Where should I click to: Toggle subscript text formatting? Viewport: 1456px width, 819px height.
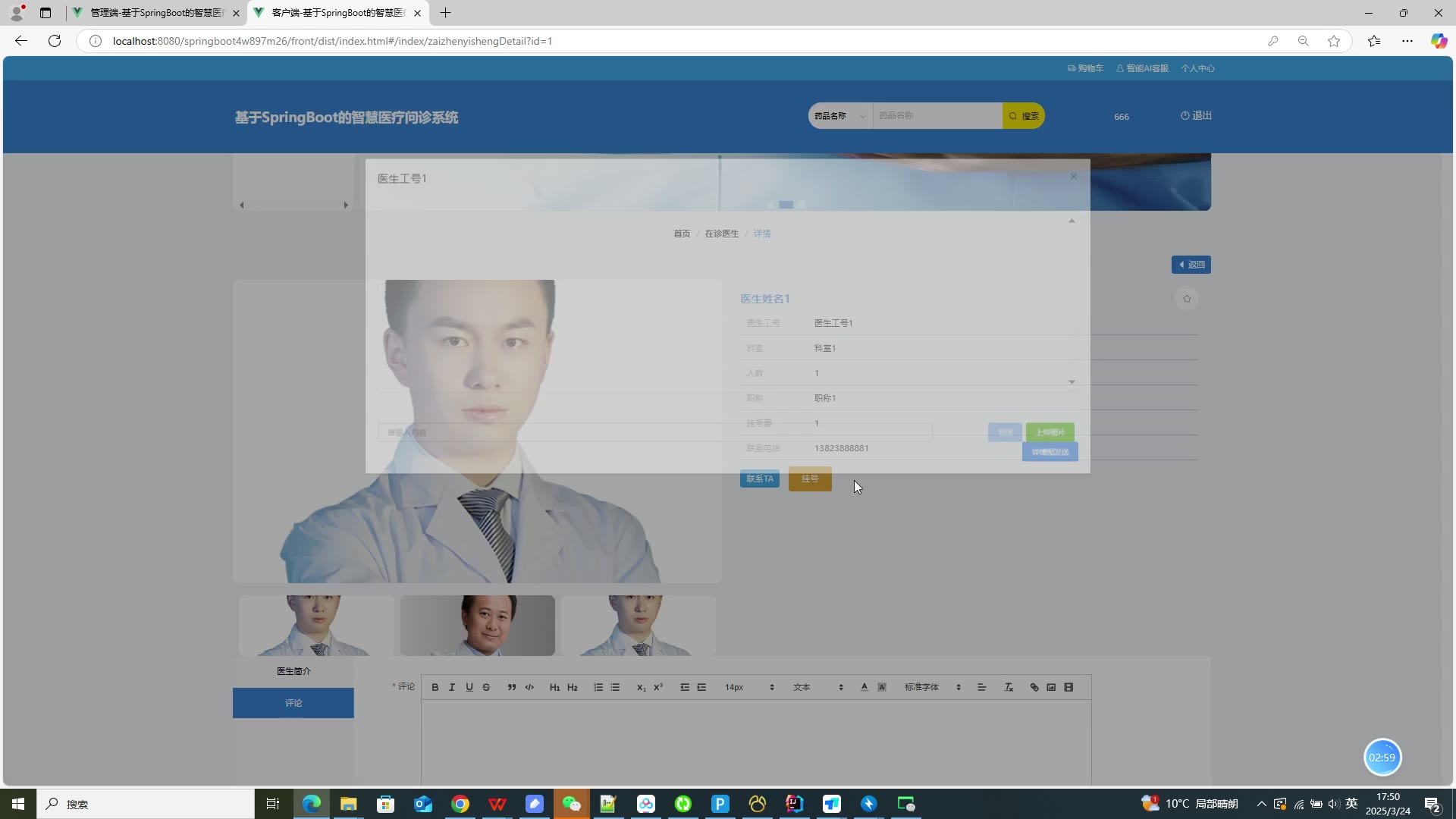(641, 687)
